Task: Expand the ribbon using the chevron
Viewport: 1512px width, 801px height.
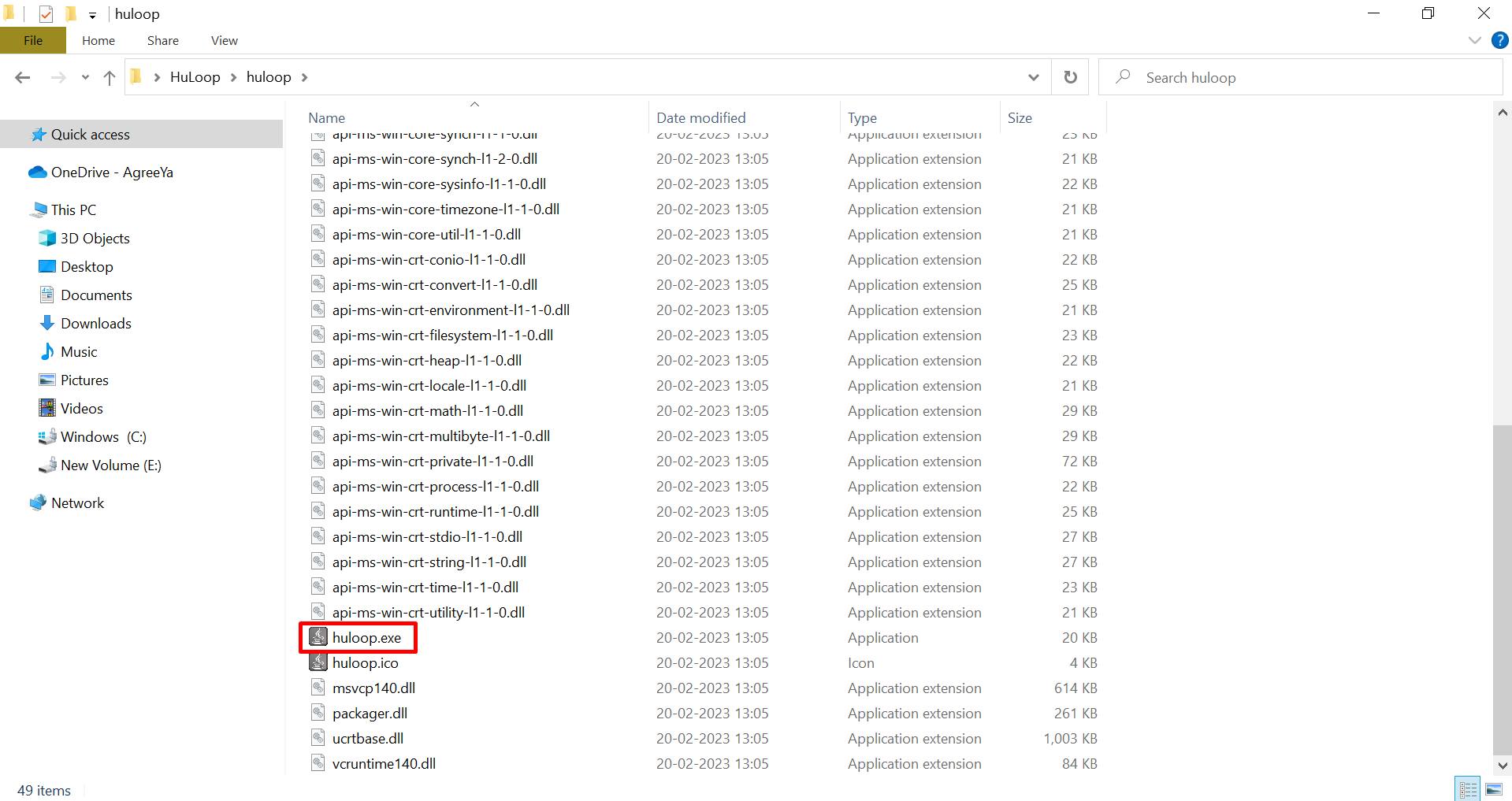Action: click(x=1474, y=41)
